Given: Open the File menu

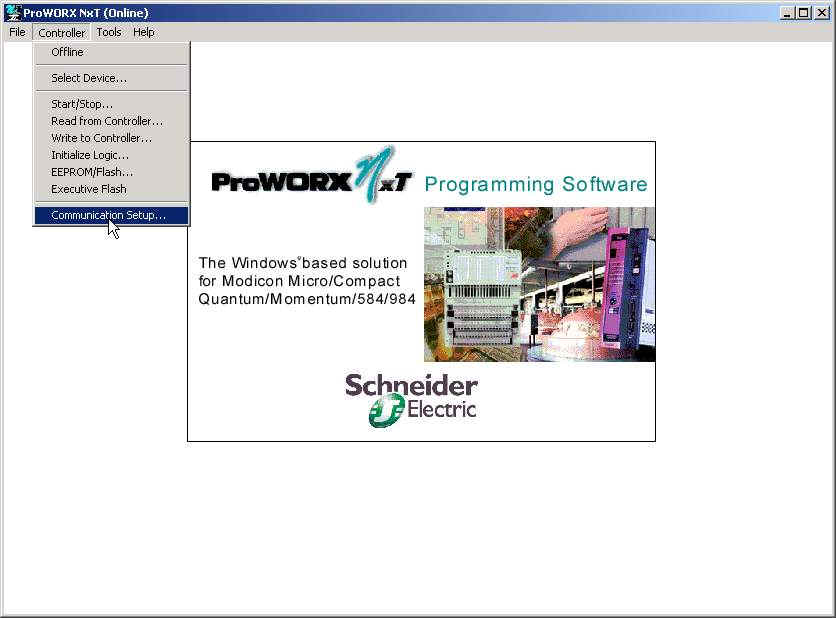Looking at the screenshot, I should (17, 32).
